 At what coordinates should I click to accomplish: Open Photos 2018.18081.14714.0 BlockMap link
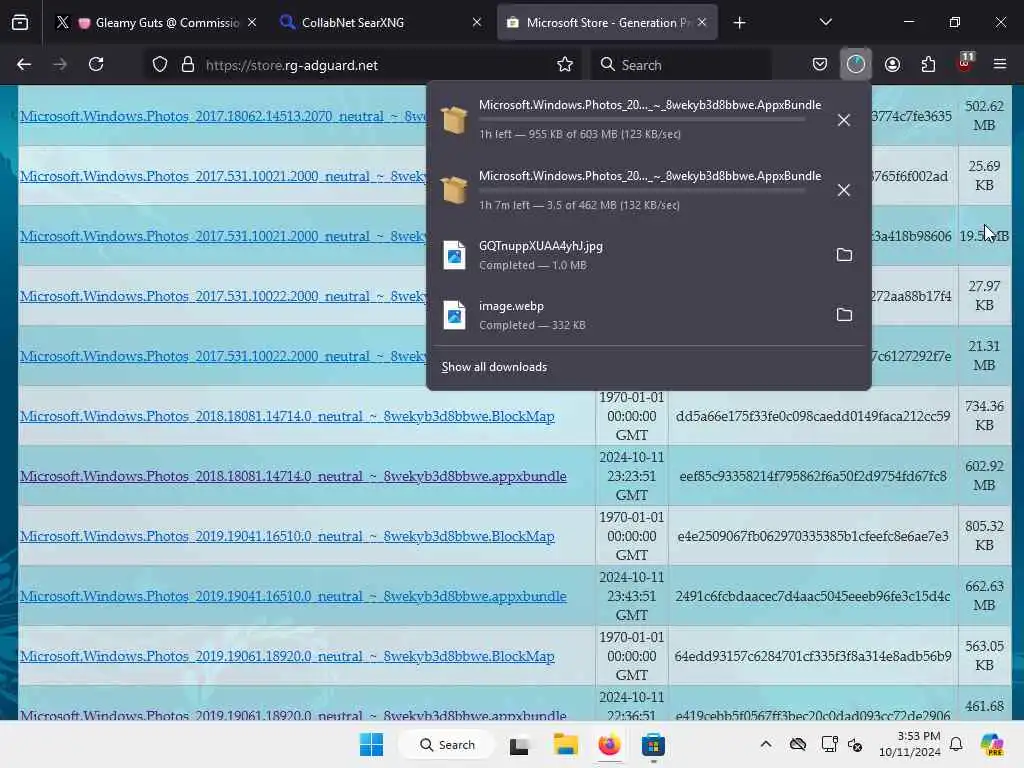pyautogui.click(x=287, y=417)
